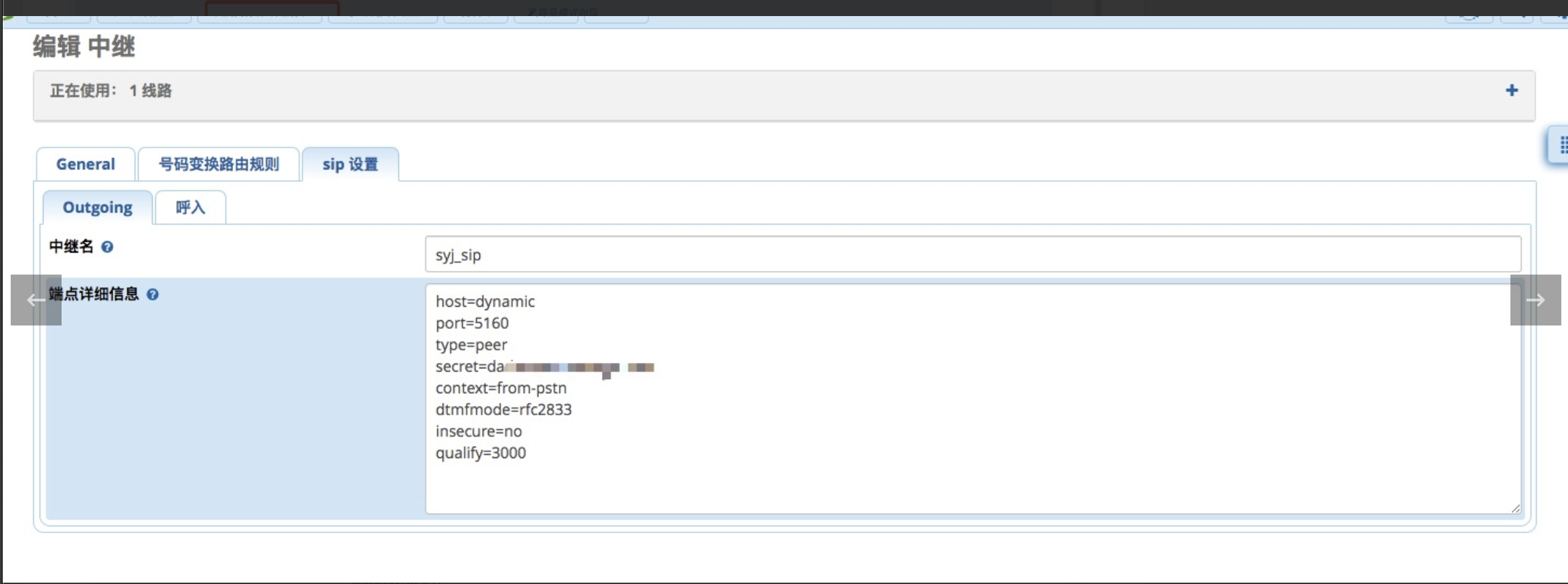Go to next image with right arrow
1568x584 pixels.
(1535, 300)
